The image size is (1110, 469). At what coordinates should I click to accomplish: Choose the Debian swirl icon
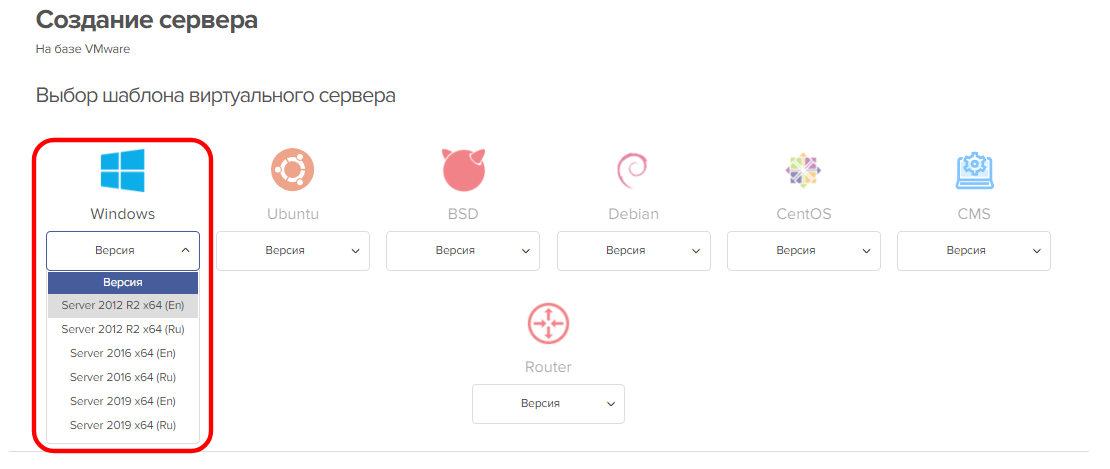click(x=633, y=170)
